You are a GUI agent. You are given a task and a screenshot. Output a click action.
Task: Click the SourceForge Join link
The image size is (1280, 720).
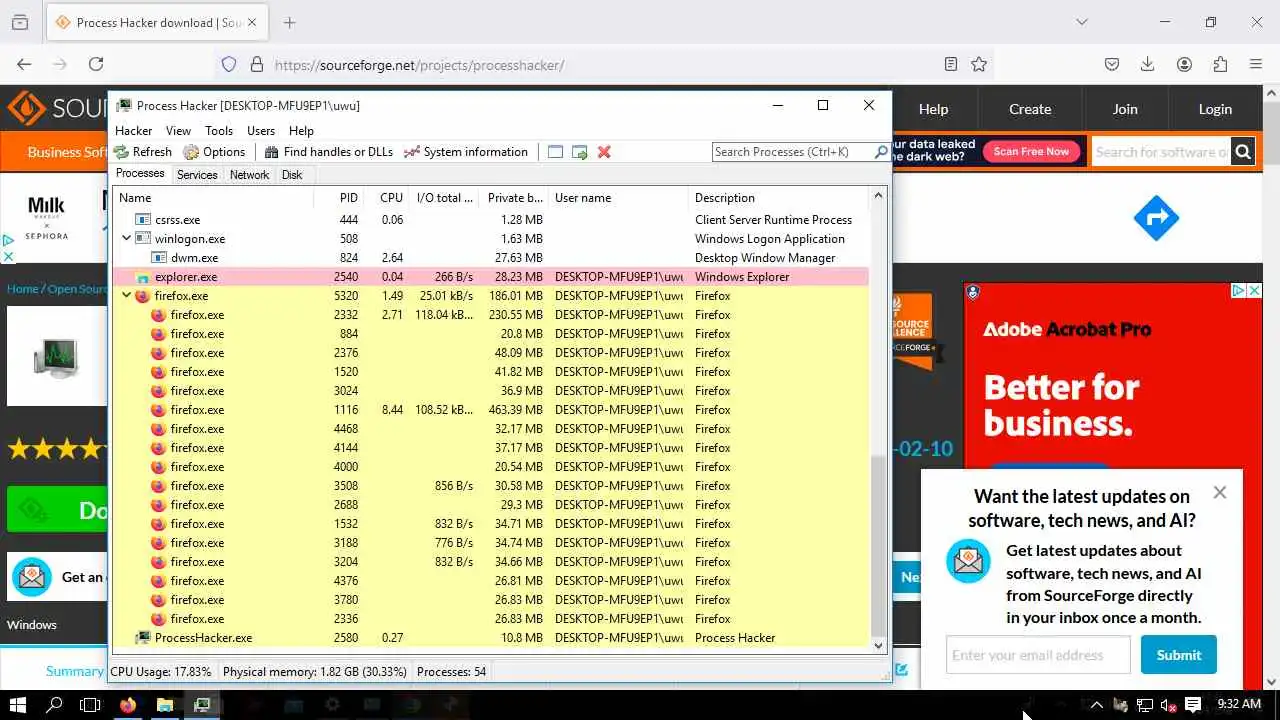1125,109
